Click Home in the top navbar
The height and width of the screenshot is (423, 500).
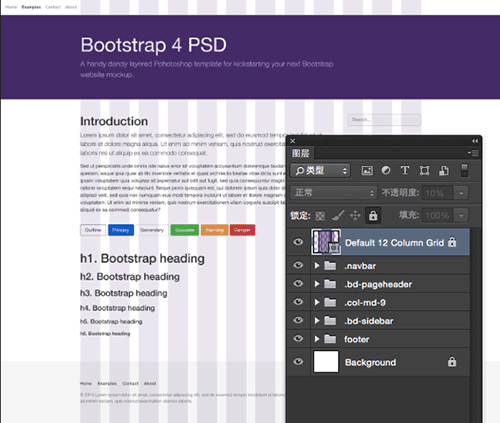click(11, 7)
